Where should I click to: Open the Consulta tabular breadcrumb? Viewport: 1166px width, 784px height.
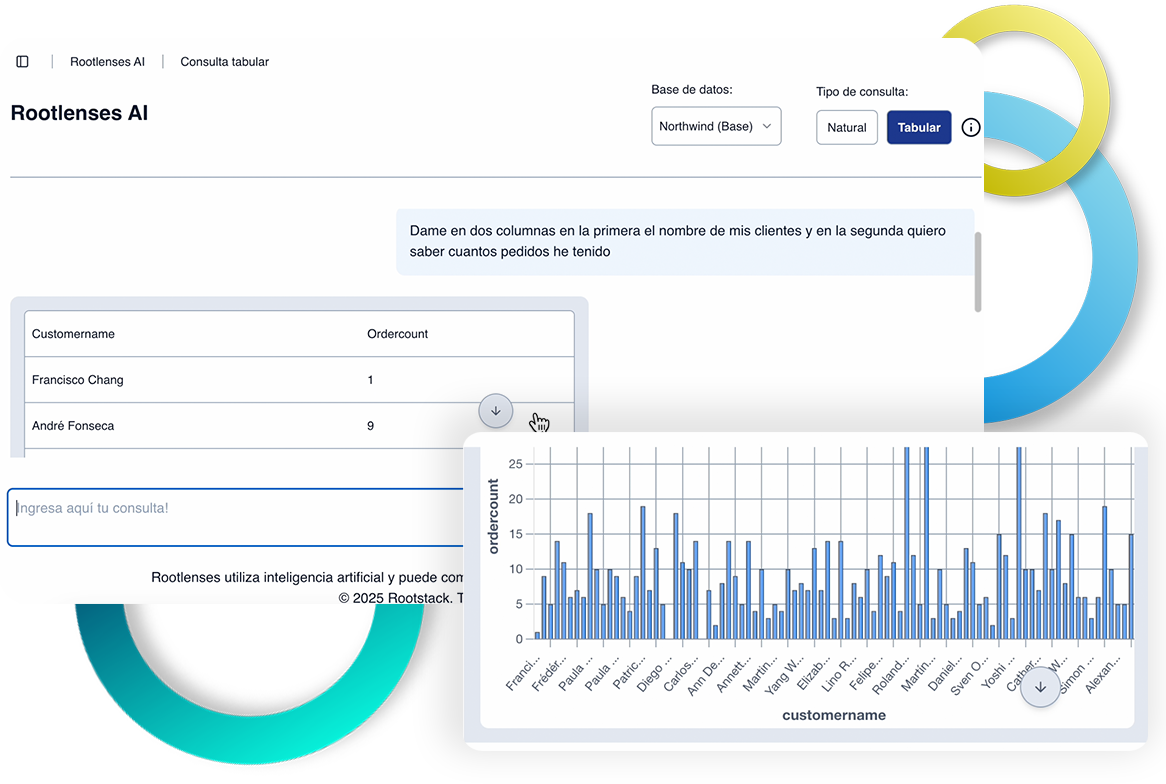(x=225, y=62)
